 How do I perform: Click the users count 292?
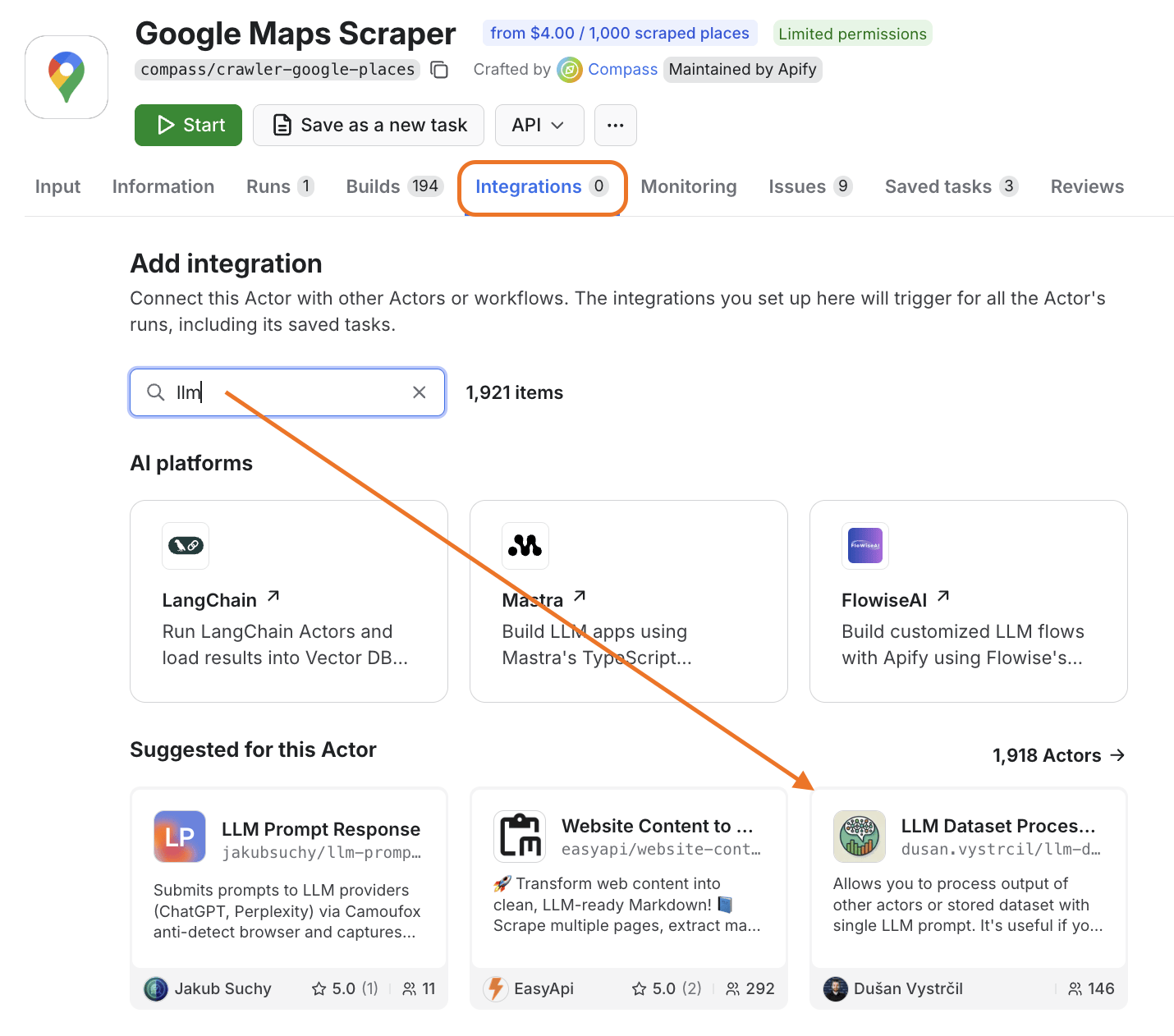coord(750,989)
